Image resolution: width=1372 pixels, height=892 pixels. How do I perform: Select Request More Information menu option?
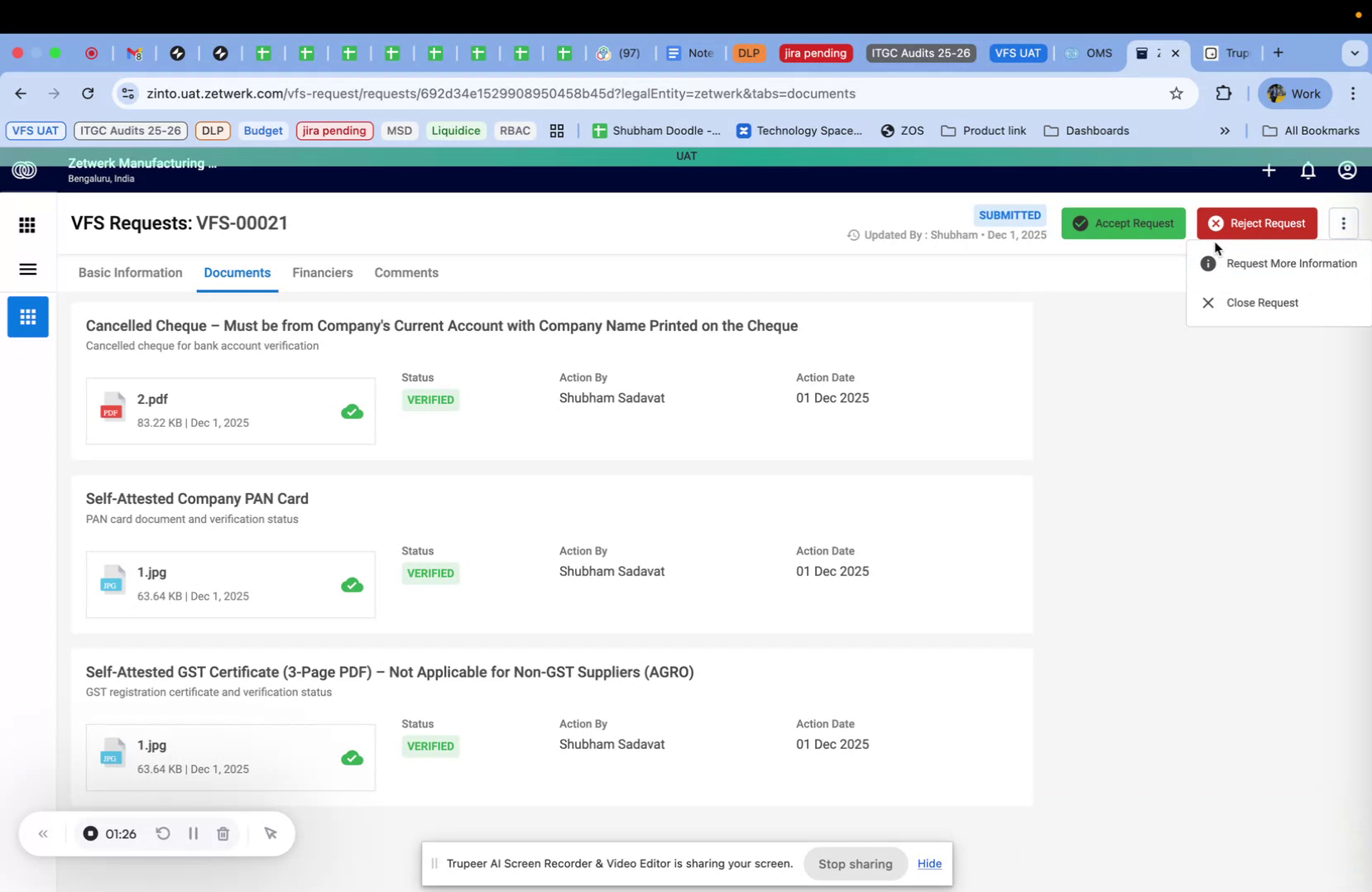coord(1291,263)
